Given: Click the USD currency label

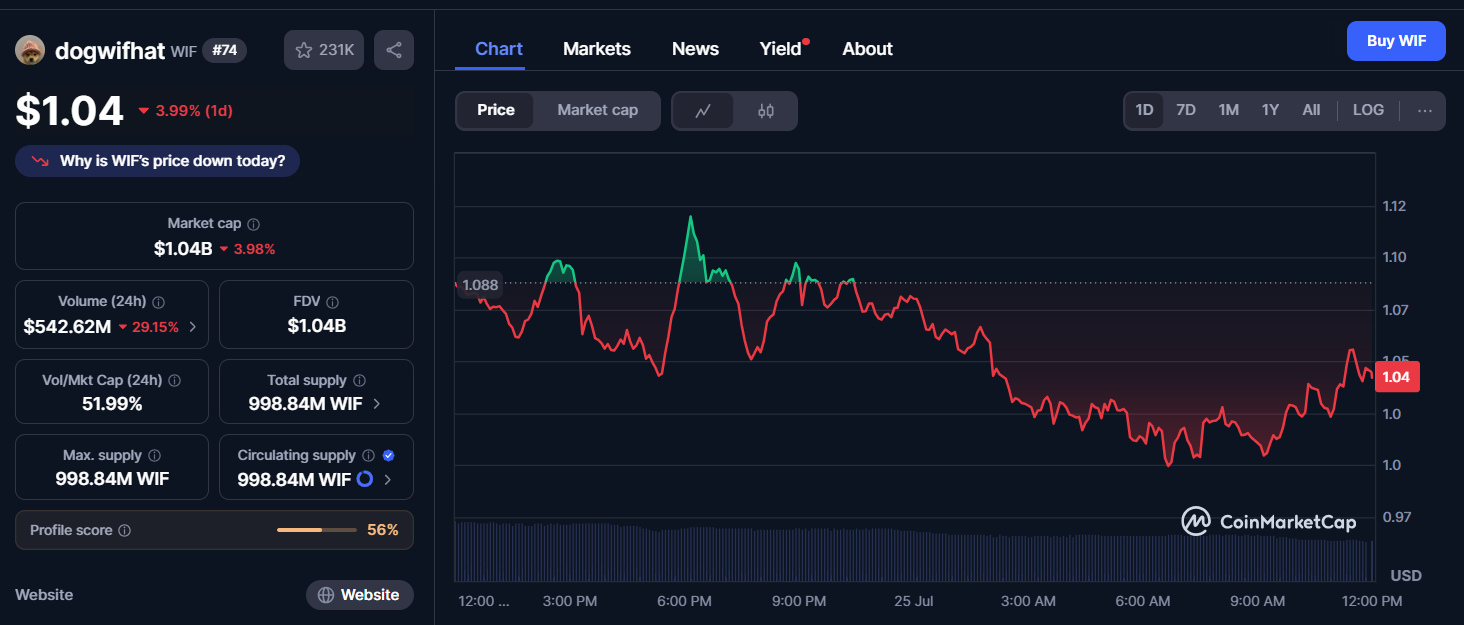Looking at the screenshot, I should point(1406,576).
